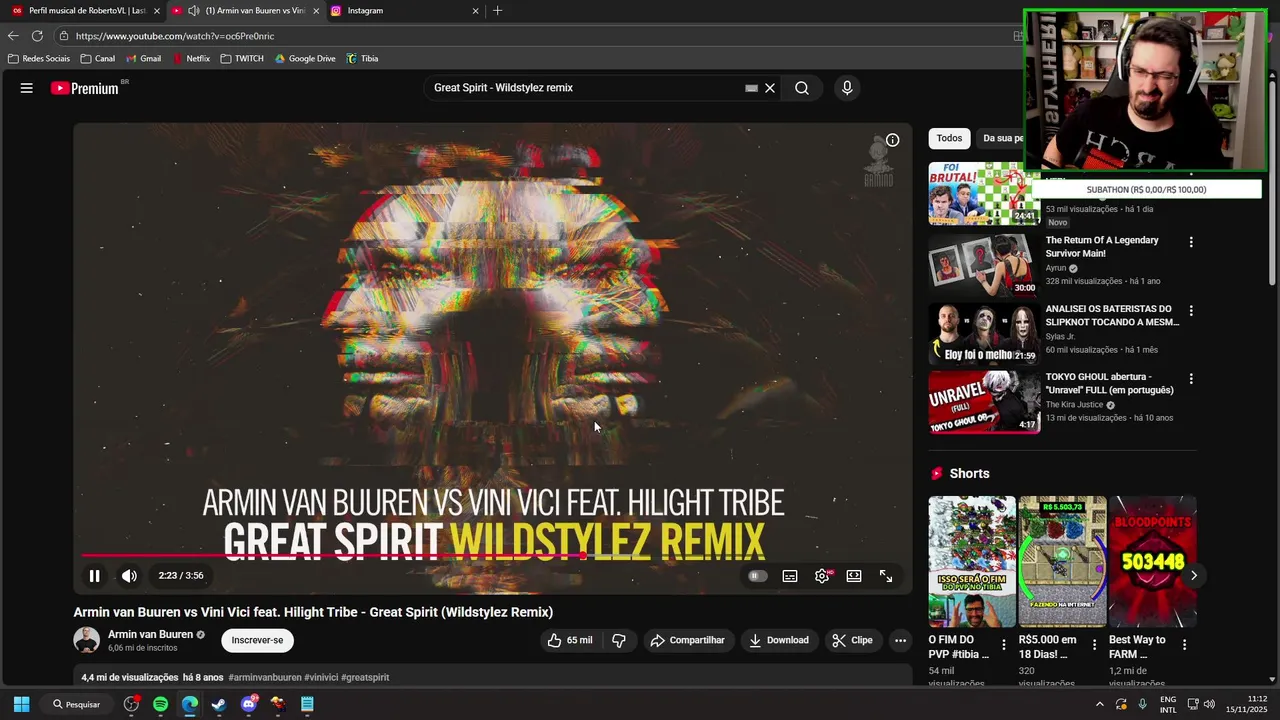
Task: Open player settings gear
Action: tap(822, 576)
